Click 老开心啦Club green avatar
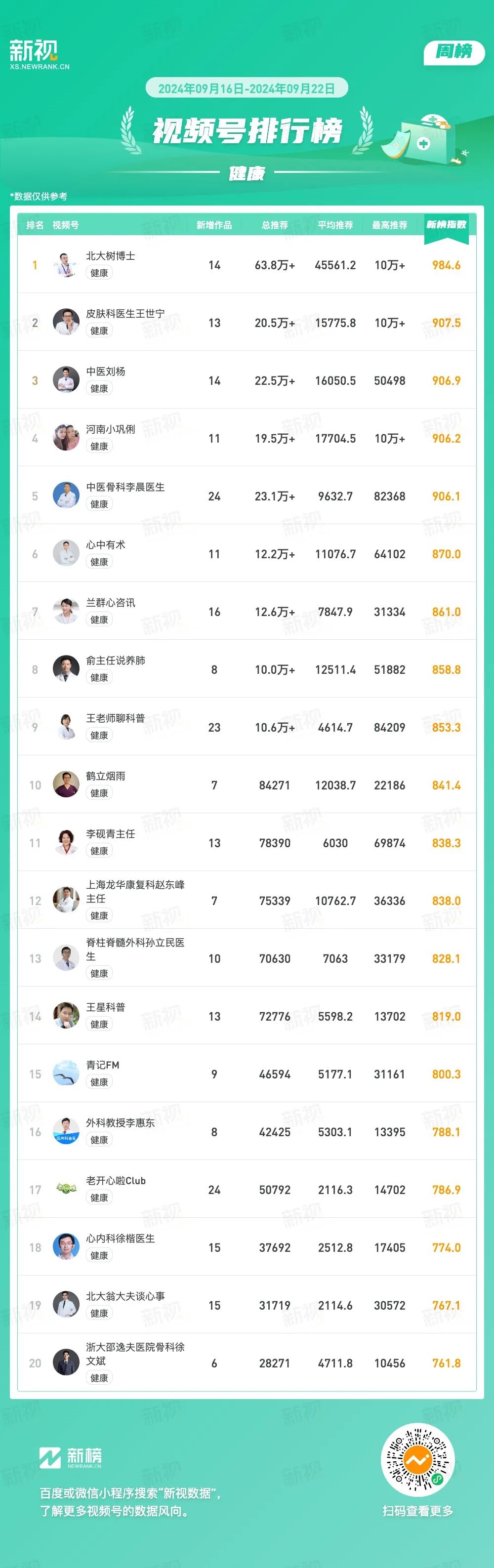 tap(66, 1190)
